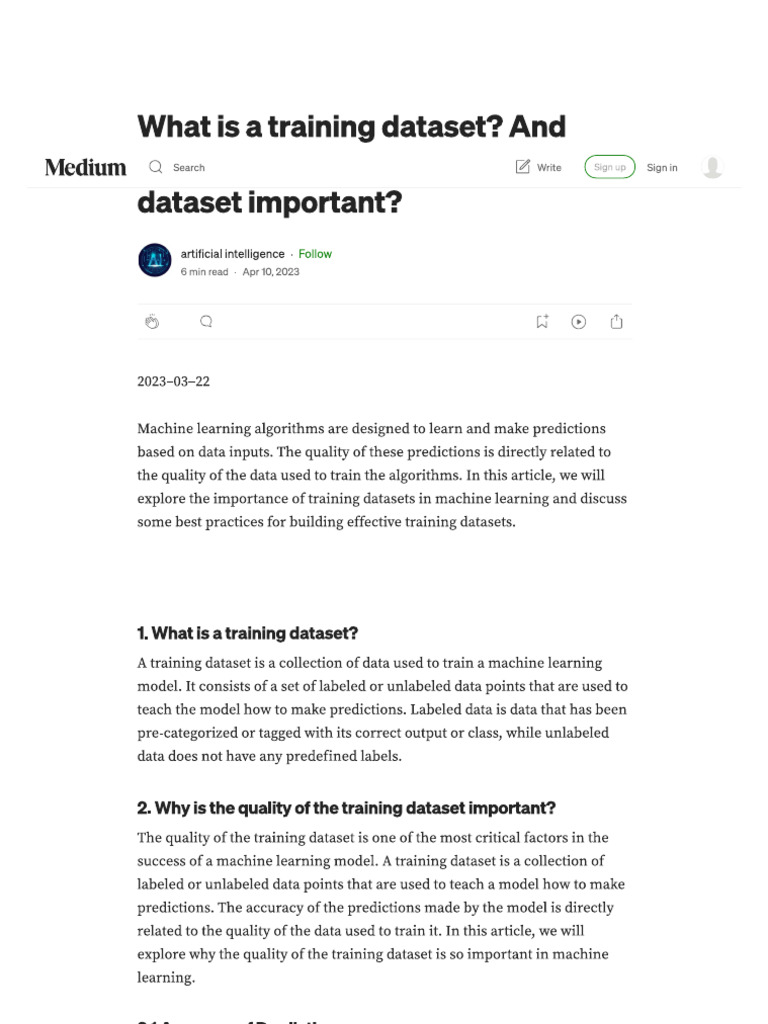The height and width of the screenshot is (1024, 768).
Task: Click the Write pencil icon
Action: click(x=522, y=167)
